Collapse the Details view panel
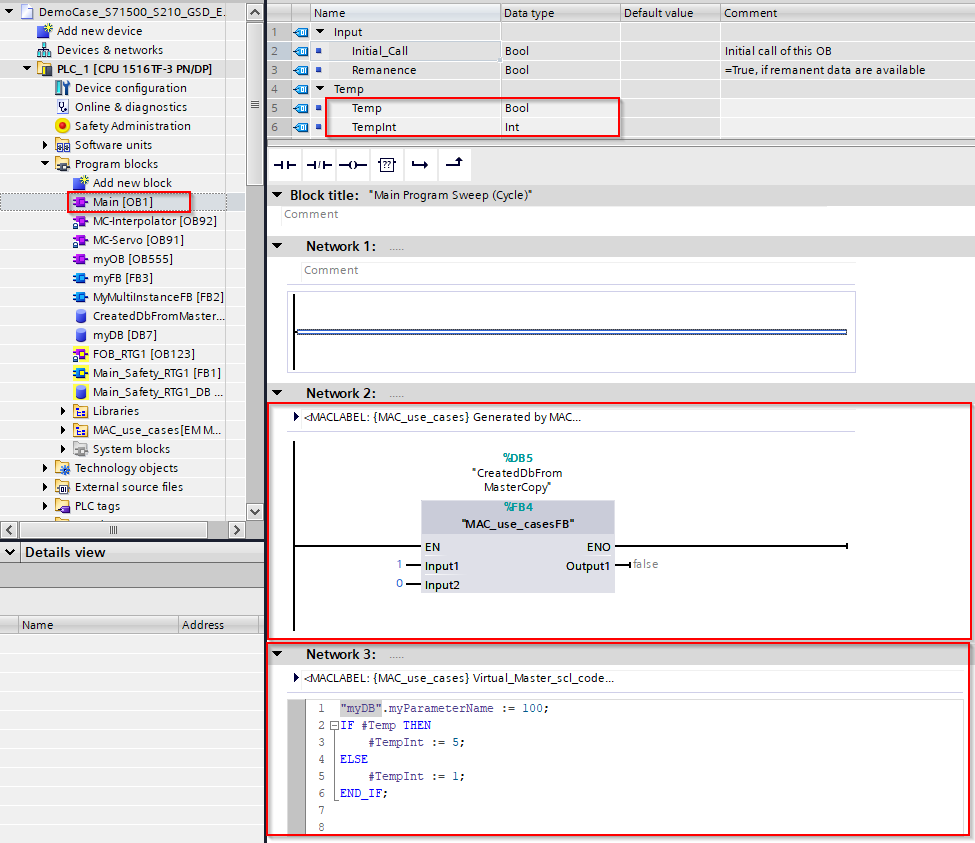Screen dimensions: 975x843 click(10, 552)
